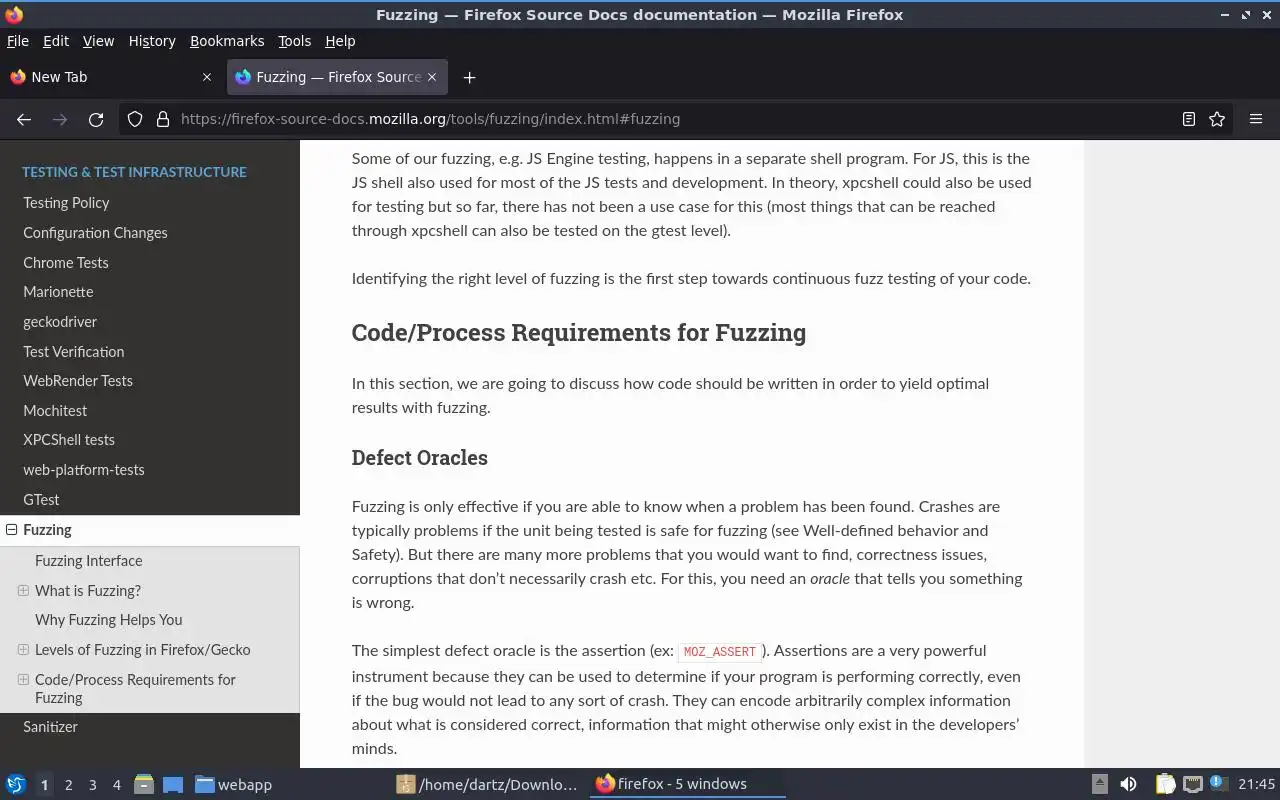The width and height of the screenshot is (1280, 800).
Task: Show site security lock information
Action: (163, 119)
